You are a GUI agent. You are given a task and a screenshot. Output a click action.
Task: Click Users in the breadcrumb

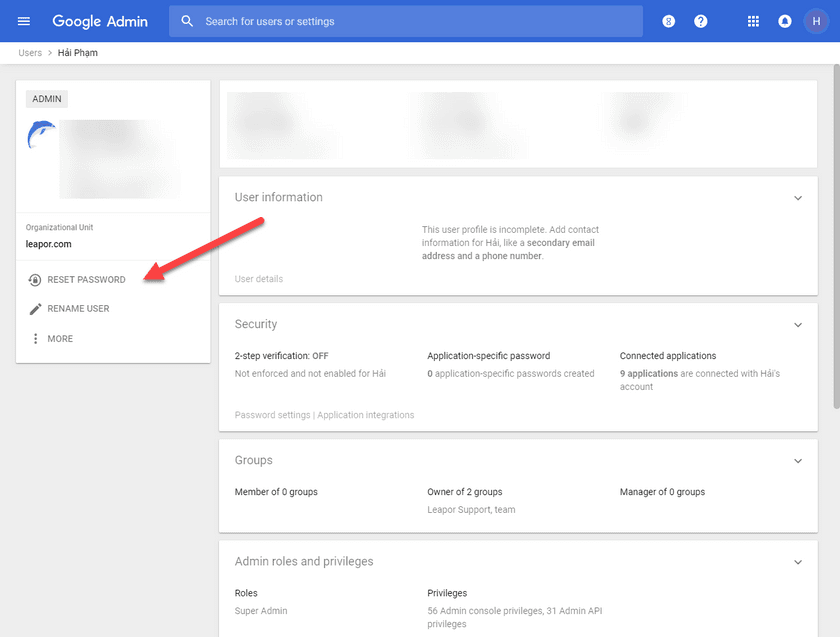tap(30, 52)
